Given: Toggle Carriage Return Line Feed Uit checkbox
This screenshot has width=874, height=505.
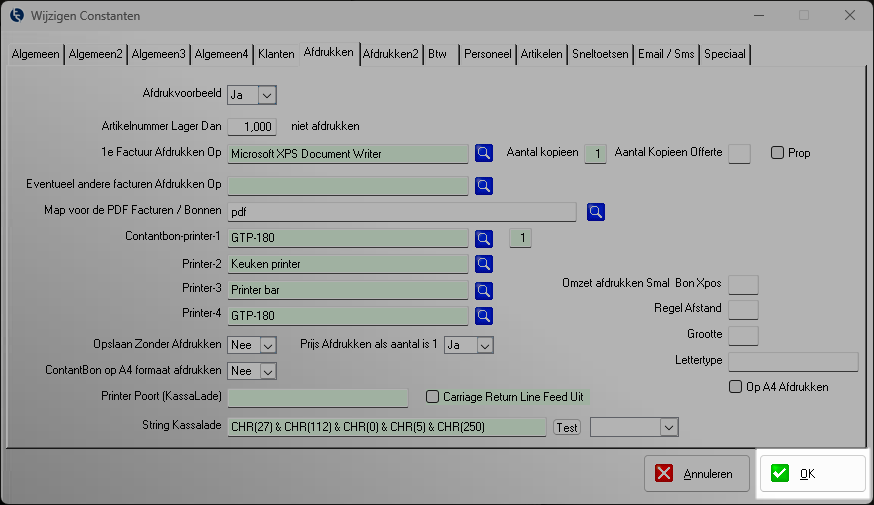Looking at the screenshot, I should click(433, 397).
